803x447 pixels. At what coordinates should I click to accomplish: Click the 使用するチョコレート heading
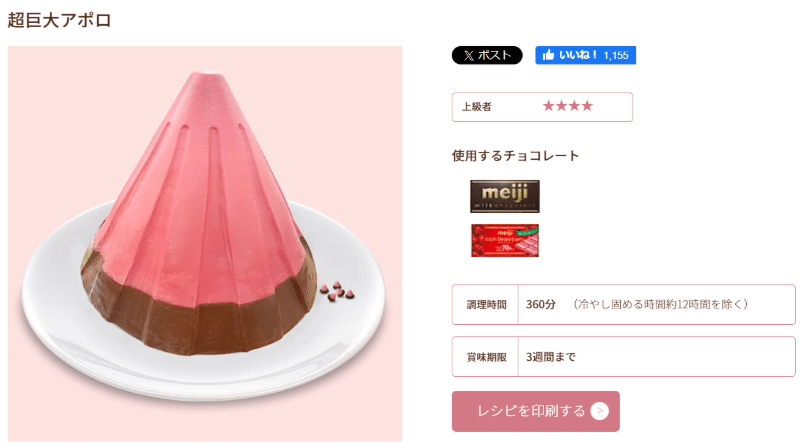click(516, 156)
